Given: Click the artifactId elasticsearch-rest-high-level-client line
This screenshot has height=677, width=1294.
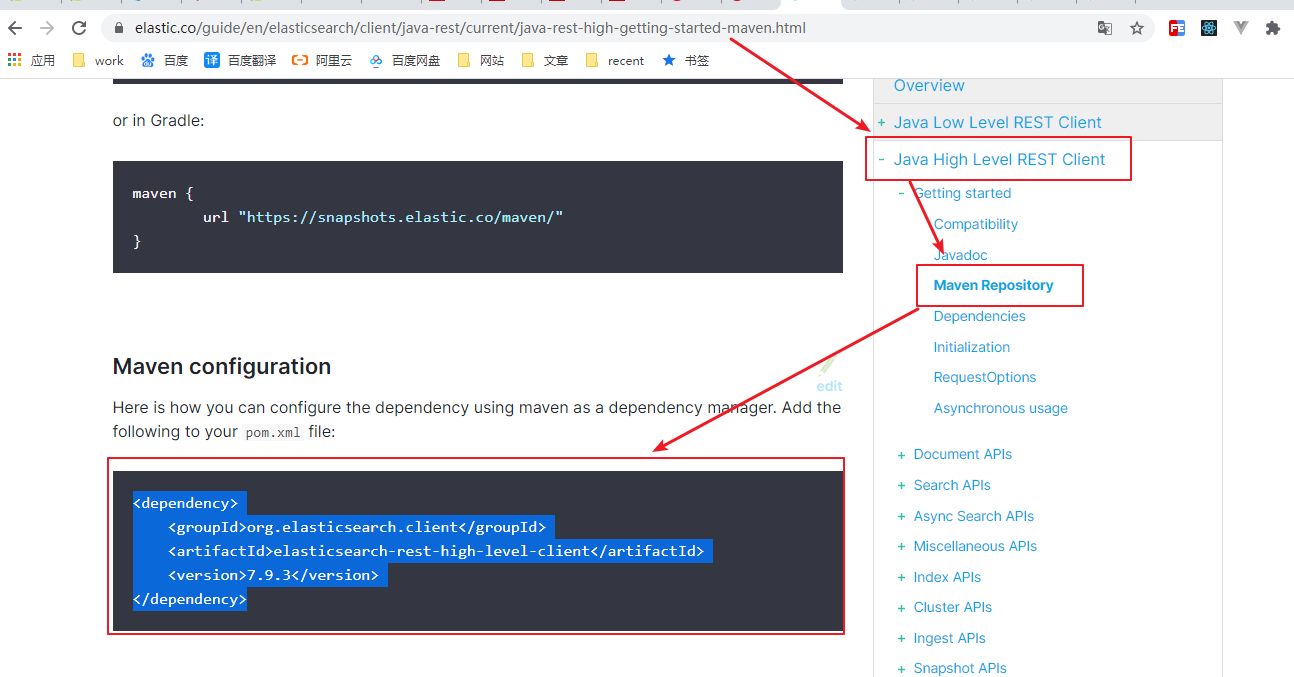Looking at the screenshot, I should (436, 551).
